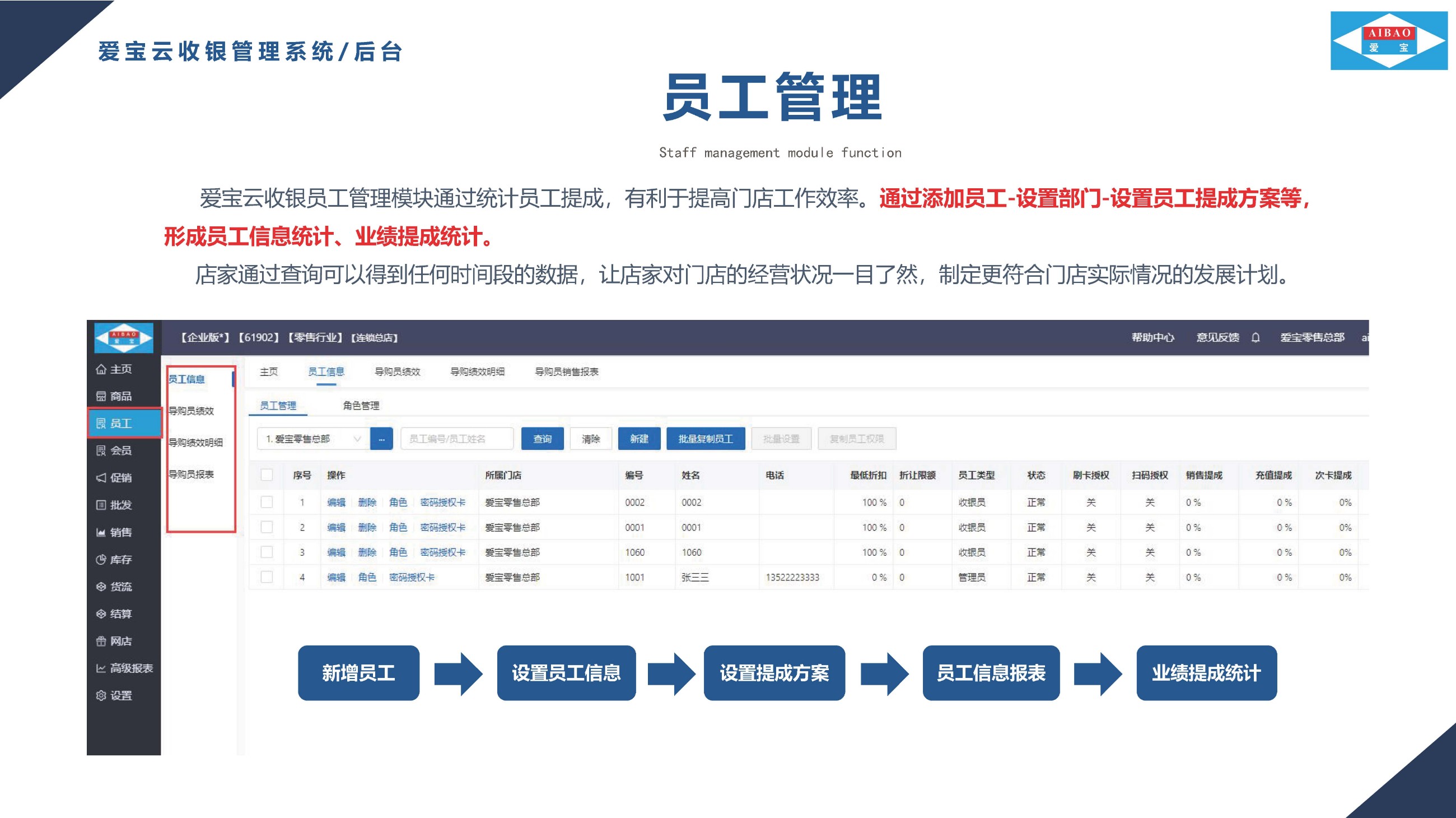The image size is (1456, 818).
Task: Click the notification bell icon in header
Action: coord(1256,337)
